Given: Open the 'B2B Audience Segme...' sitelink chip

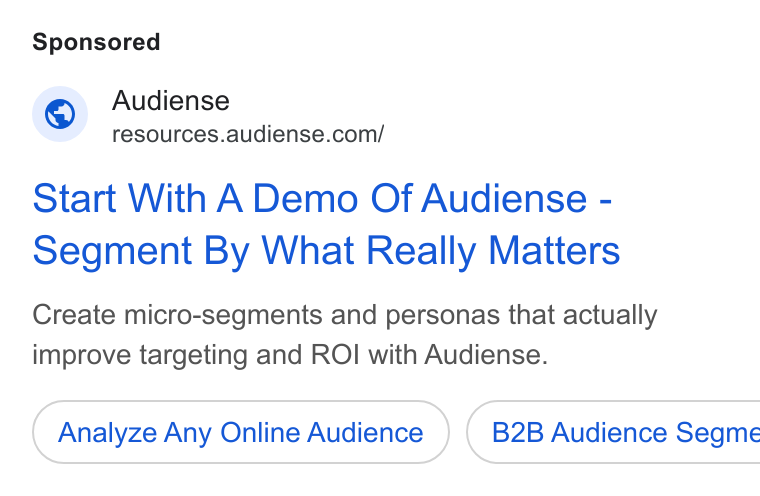Looking at the screenshot, I should 614,432.
